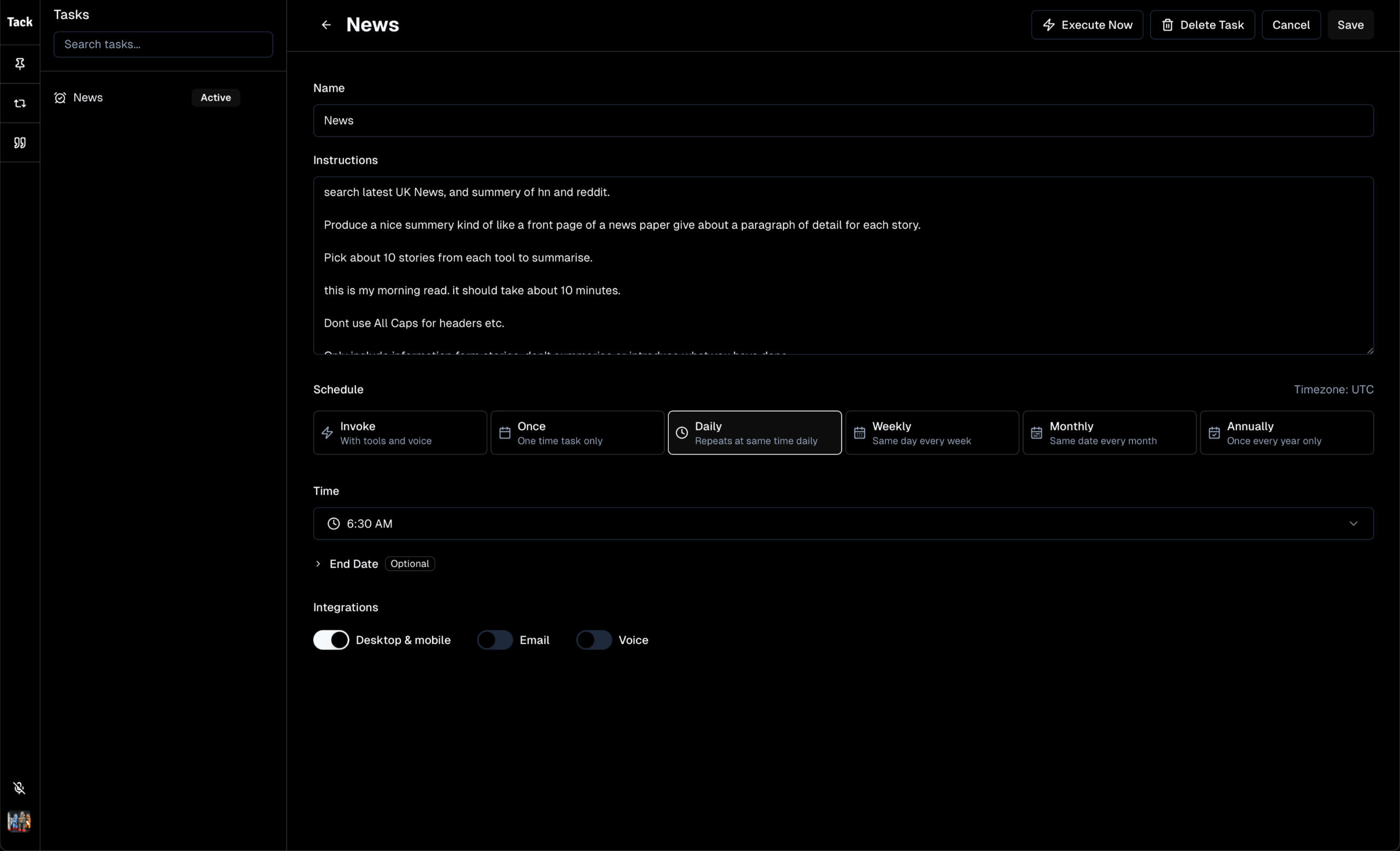Image resolution: width=1400 pixels, height=851 pixels.
Task: Open the 6:30 AM time dropdown
Action: (843, 524)
